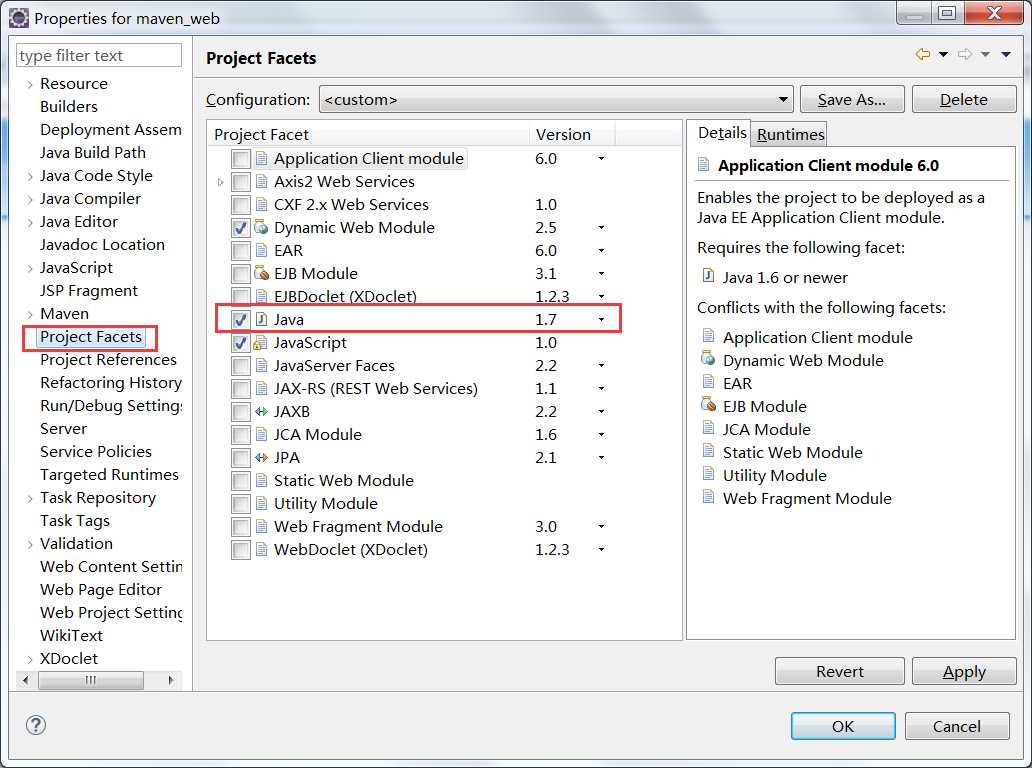
Task: Uncheck the JavaScript facet checkbox
Action: 241,344
